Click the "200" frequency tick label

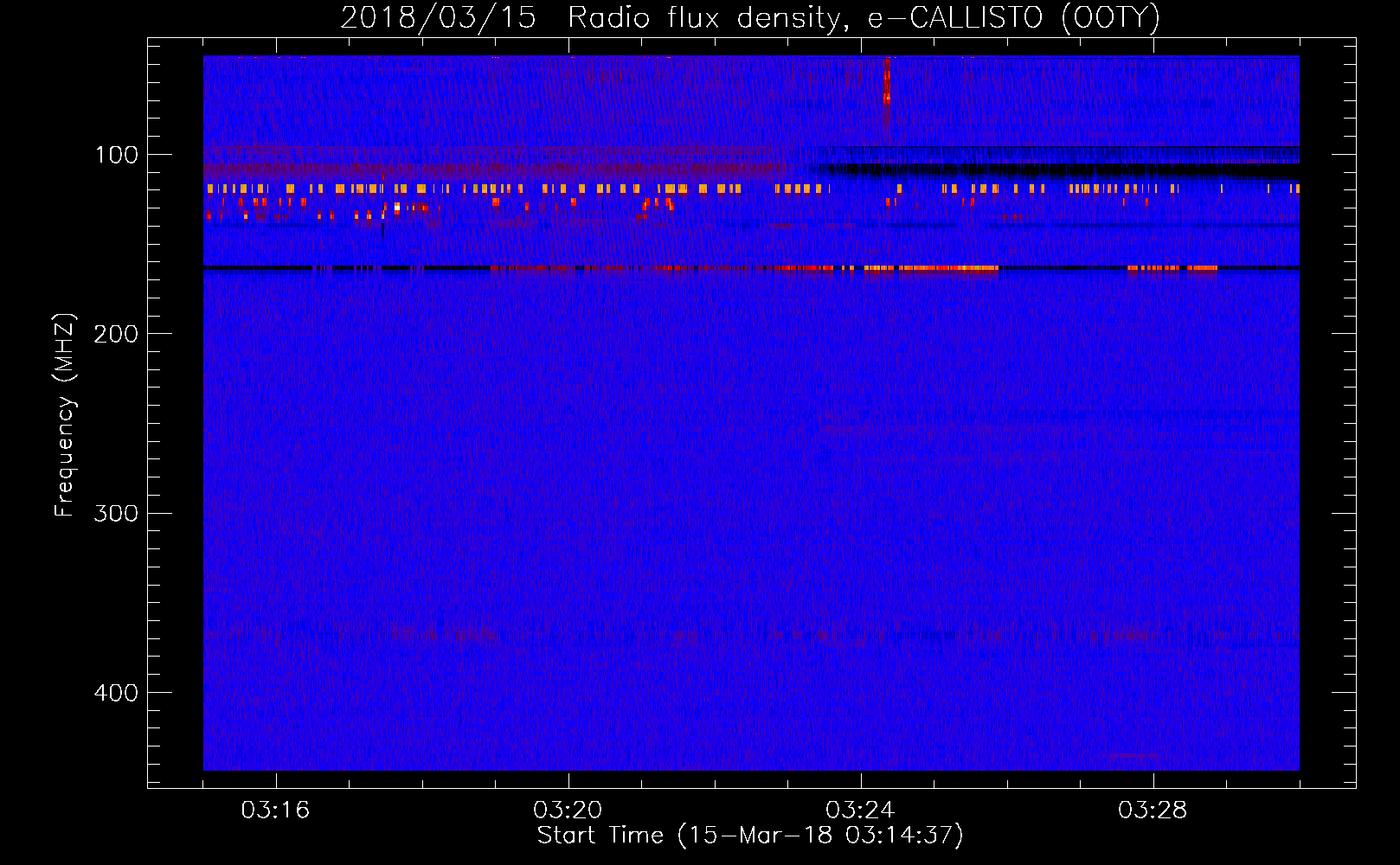click(x=116, y=334)
